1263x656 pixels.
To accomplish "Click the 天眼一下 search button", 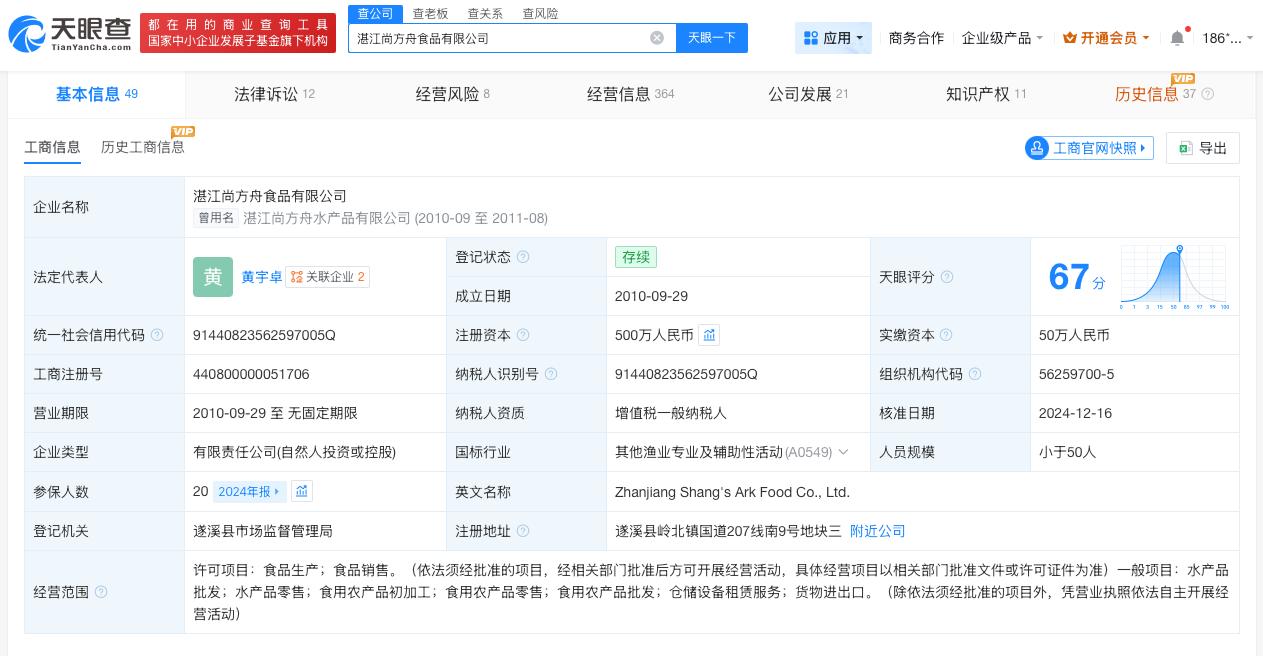I will [x=712, y=38].
